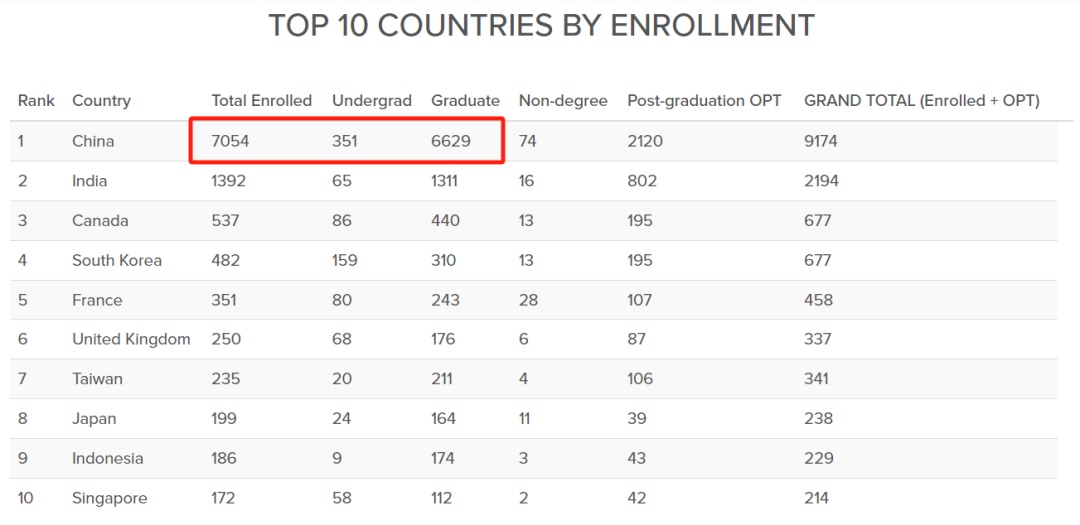
Task: Select the Graduate column header
Action: point(465,101)
